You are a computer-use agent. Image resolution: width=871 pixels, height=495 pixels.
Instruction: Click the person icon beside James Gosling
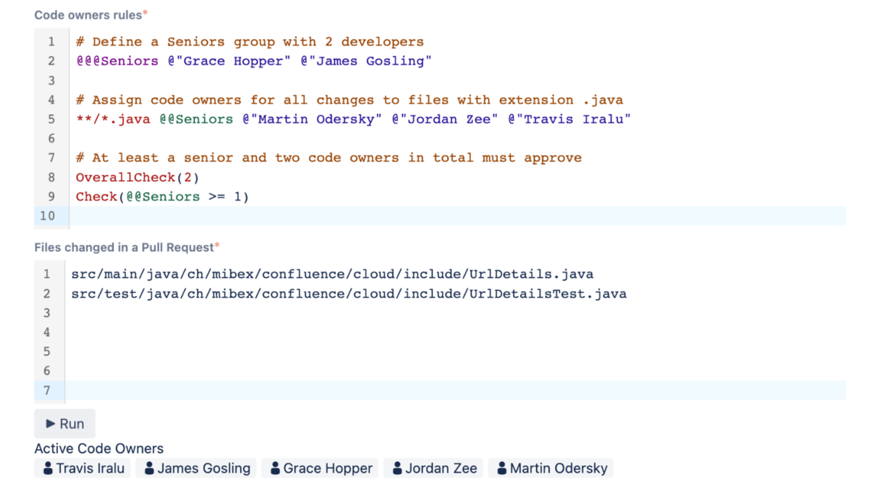click(x=149, y=468)
